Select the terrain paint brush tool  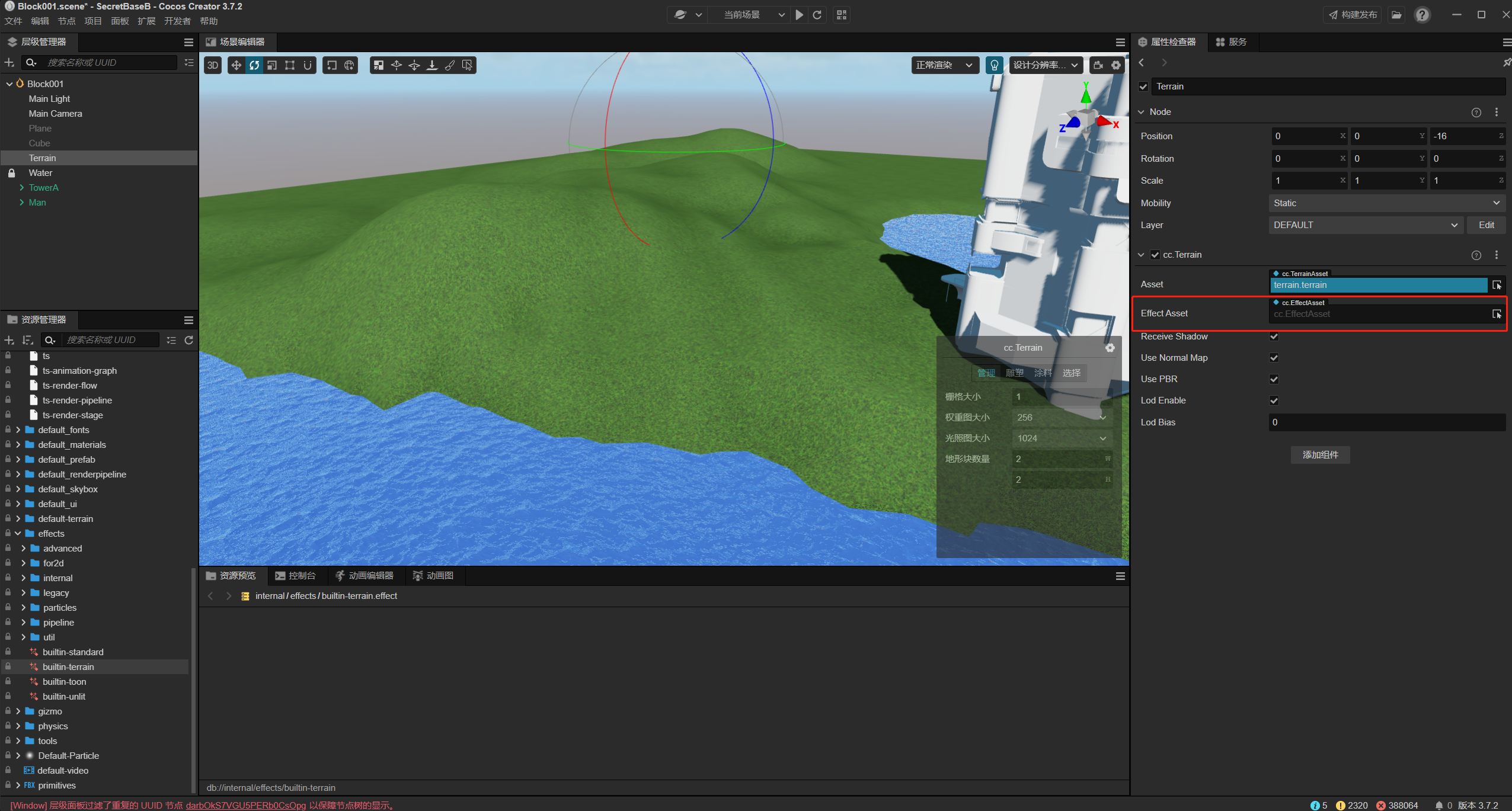click(x=450, y=65)
